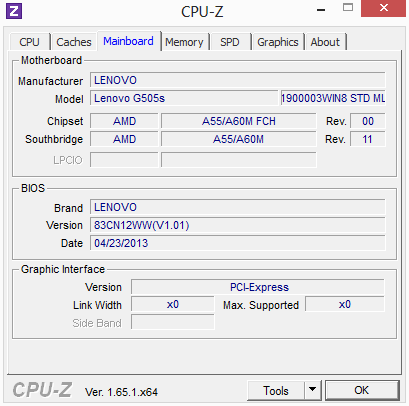Click the BIOS Brand LENOVO field

[238, 207]
